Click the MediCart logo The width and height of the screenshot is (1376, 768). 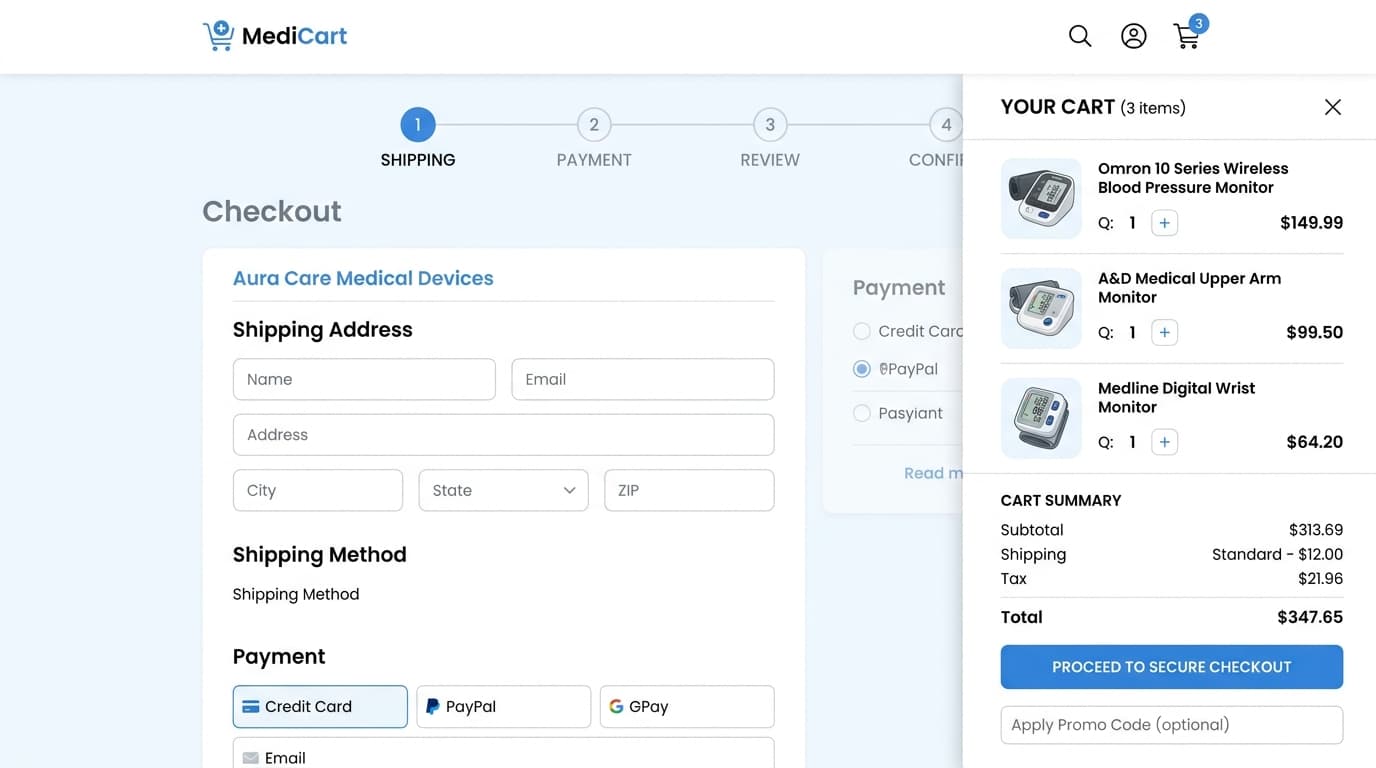click(x=275, y=36)
